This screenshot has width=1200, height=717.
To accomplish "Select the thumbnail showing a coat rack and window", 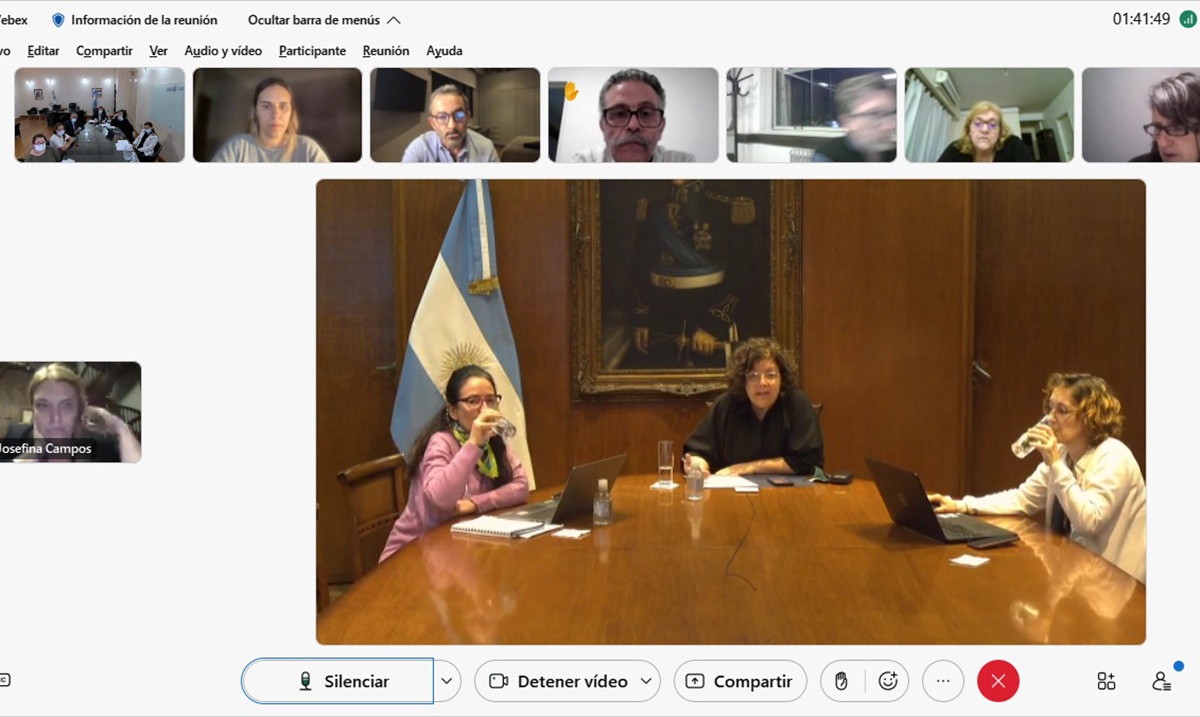I will click(811, 115).
